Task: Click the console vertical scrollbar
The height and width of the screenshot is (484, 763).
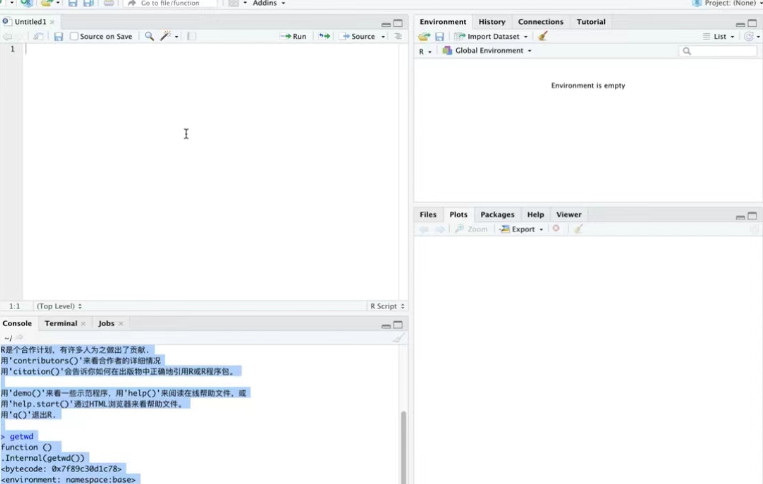Action: click(x=403, y=448)
